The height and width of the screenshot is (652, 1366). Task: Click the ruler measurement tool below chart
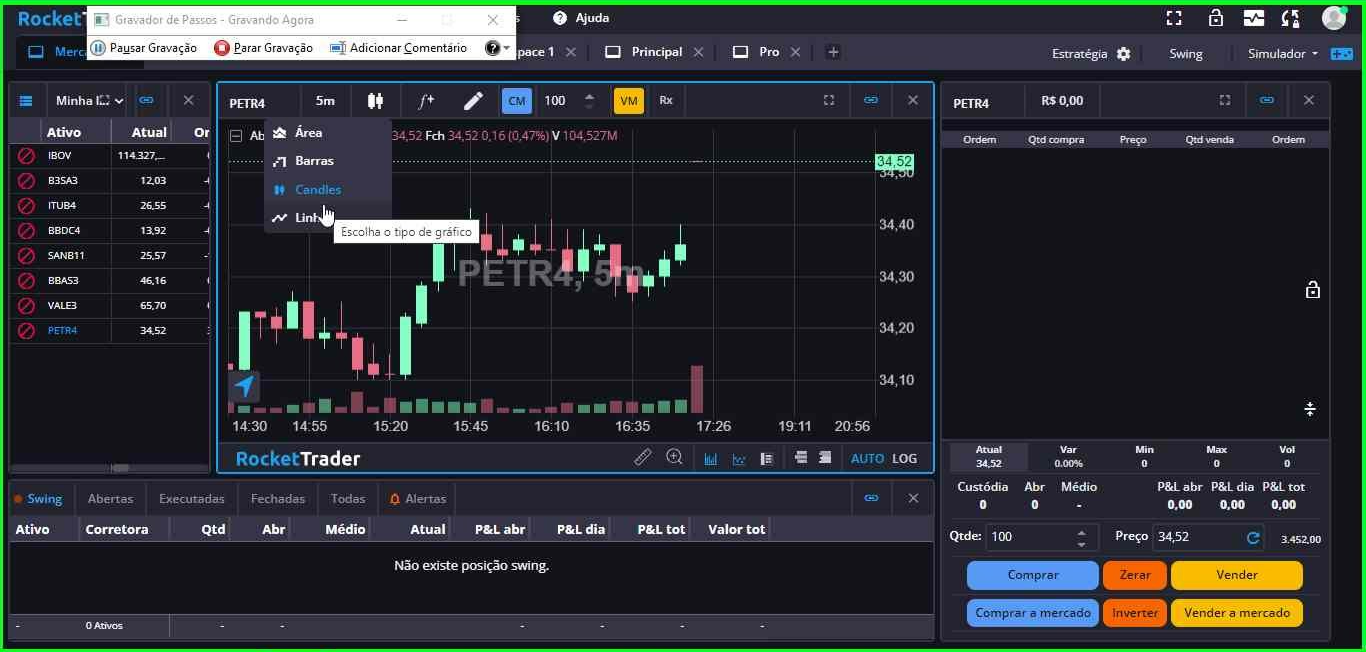tap(643, 457)
